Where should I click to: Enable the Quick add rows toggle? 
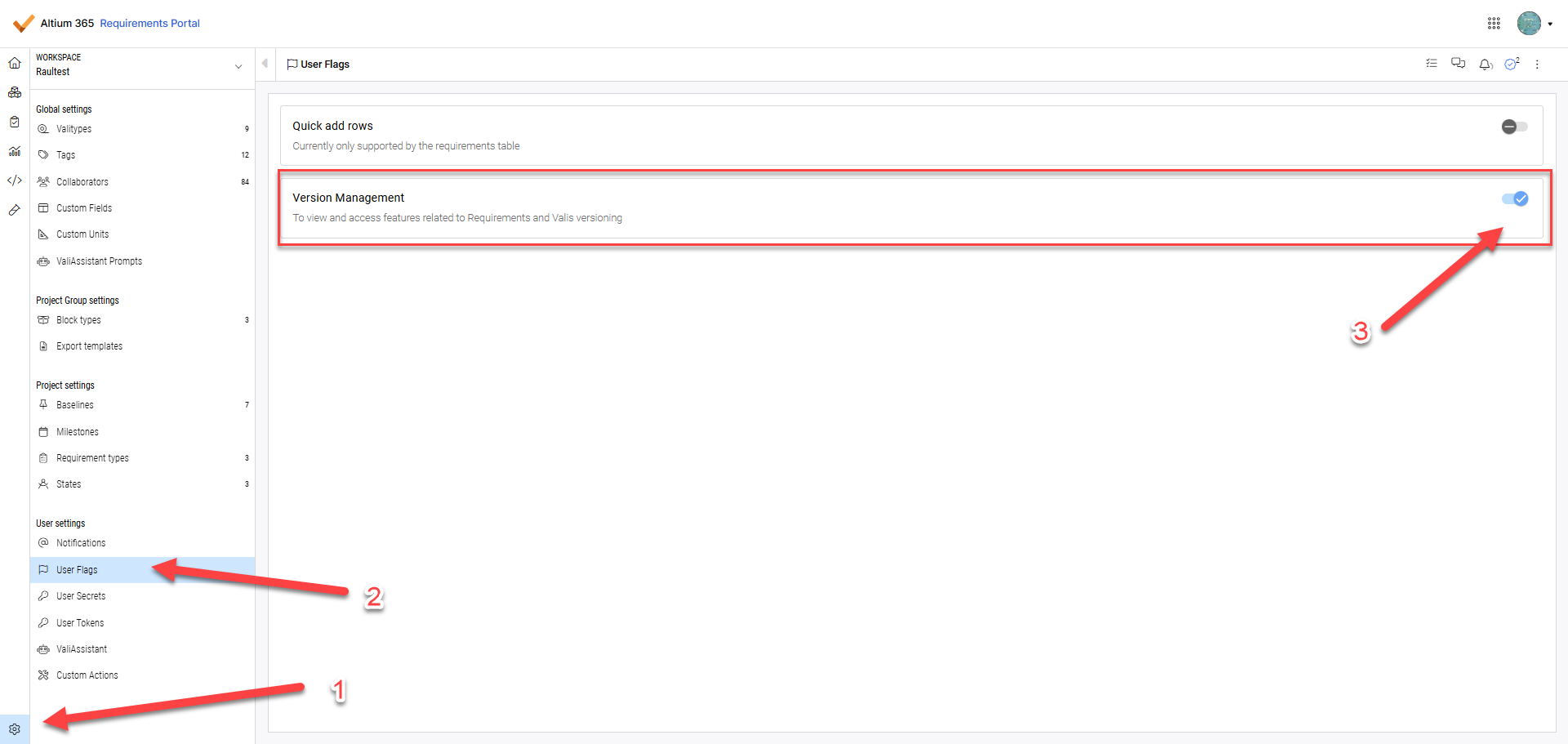coord(1514,127)
